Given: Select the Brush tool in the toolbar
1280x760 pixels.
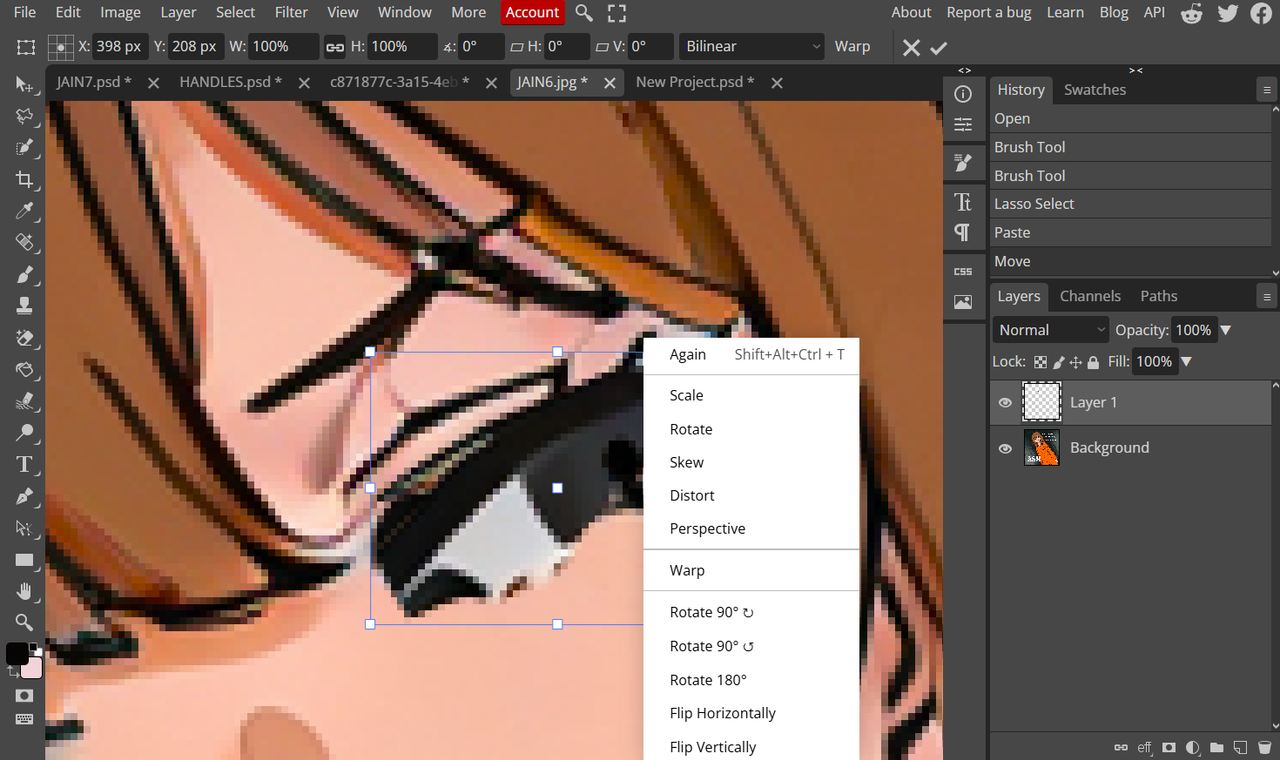Looking at the screenshot, I should pyautogui.click(x=24, y=275).
